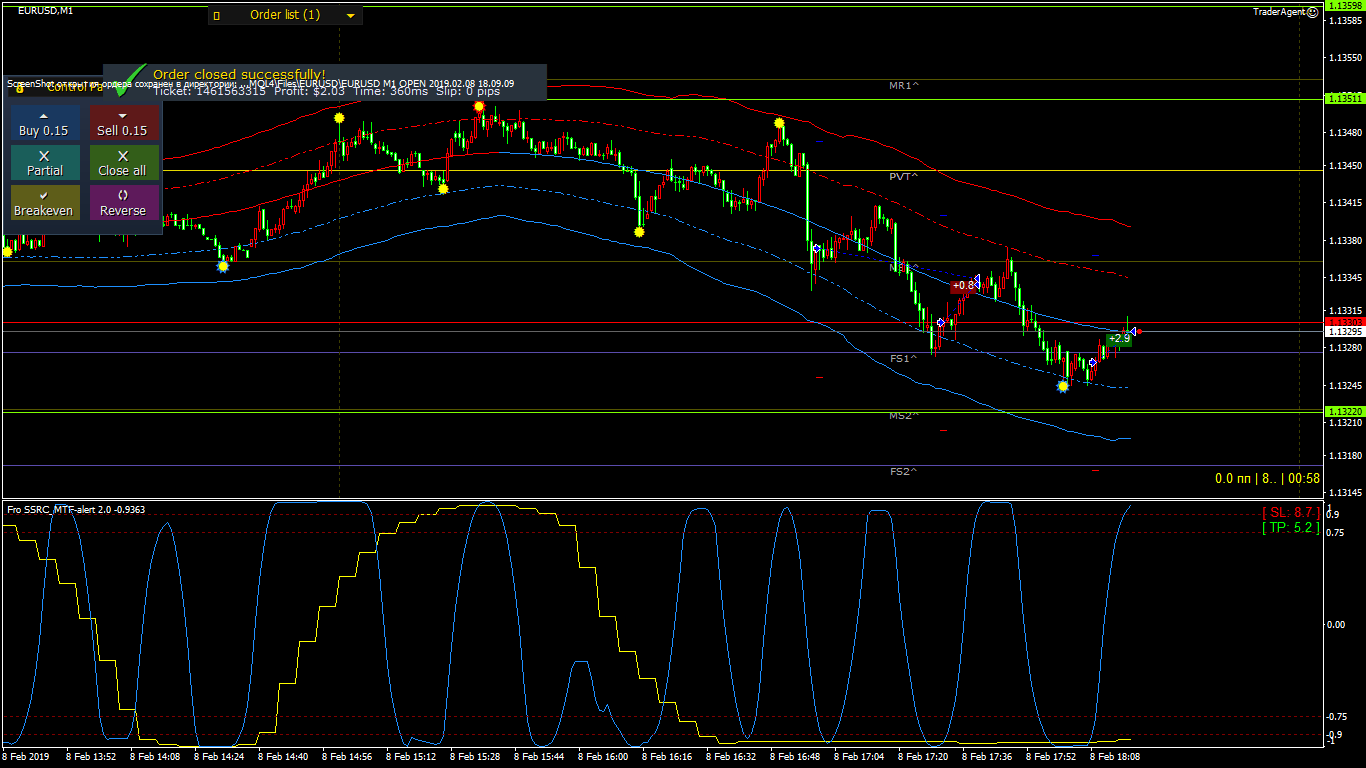
Task: Click the Buy 0.15 button
Action: click(45, 123)
